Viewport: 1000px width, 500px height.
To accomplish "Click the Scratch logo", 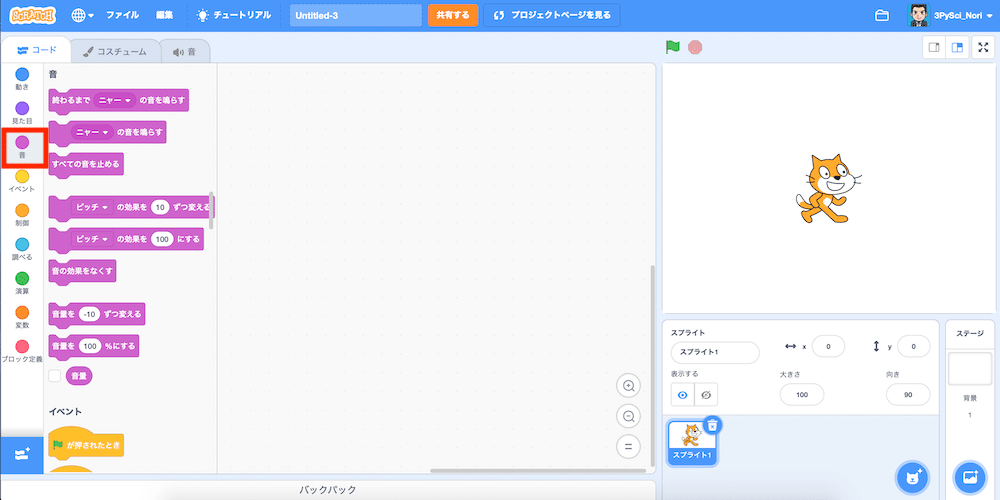I will pos(33,15).
